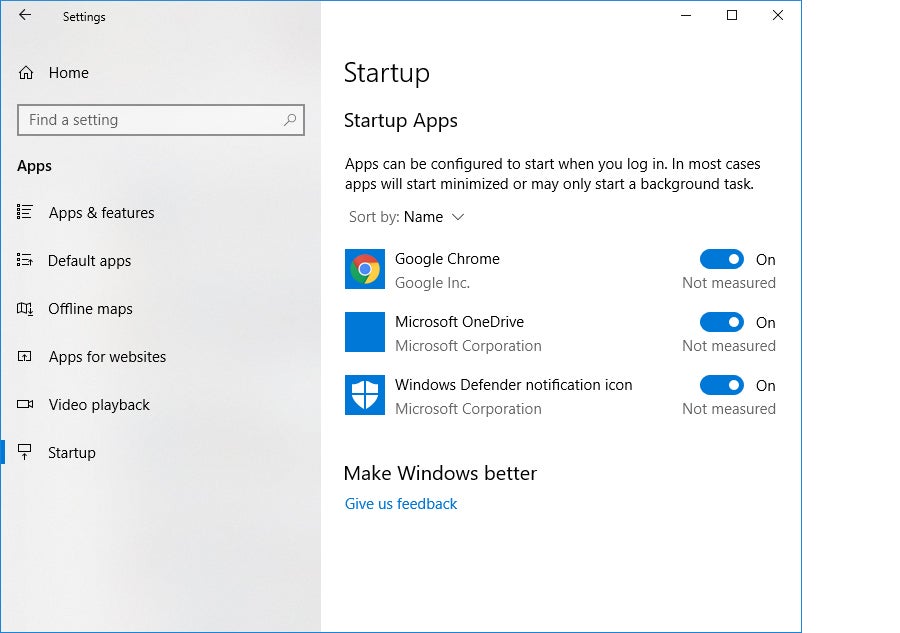
Task: Disable Microsoft OneDrive startup toggle
Action: point(721,323)
